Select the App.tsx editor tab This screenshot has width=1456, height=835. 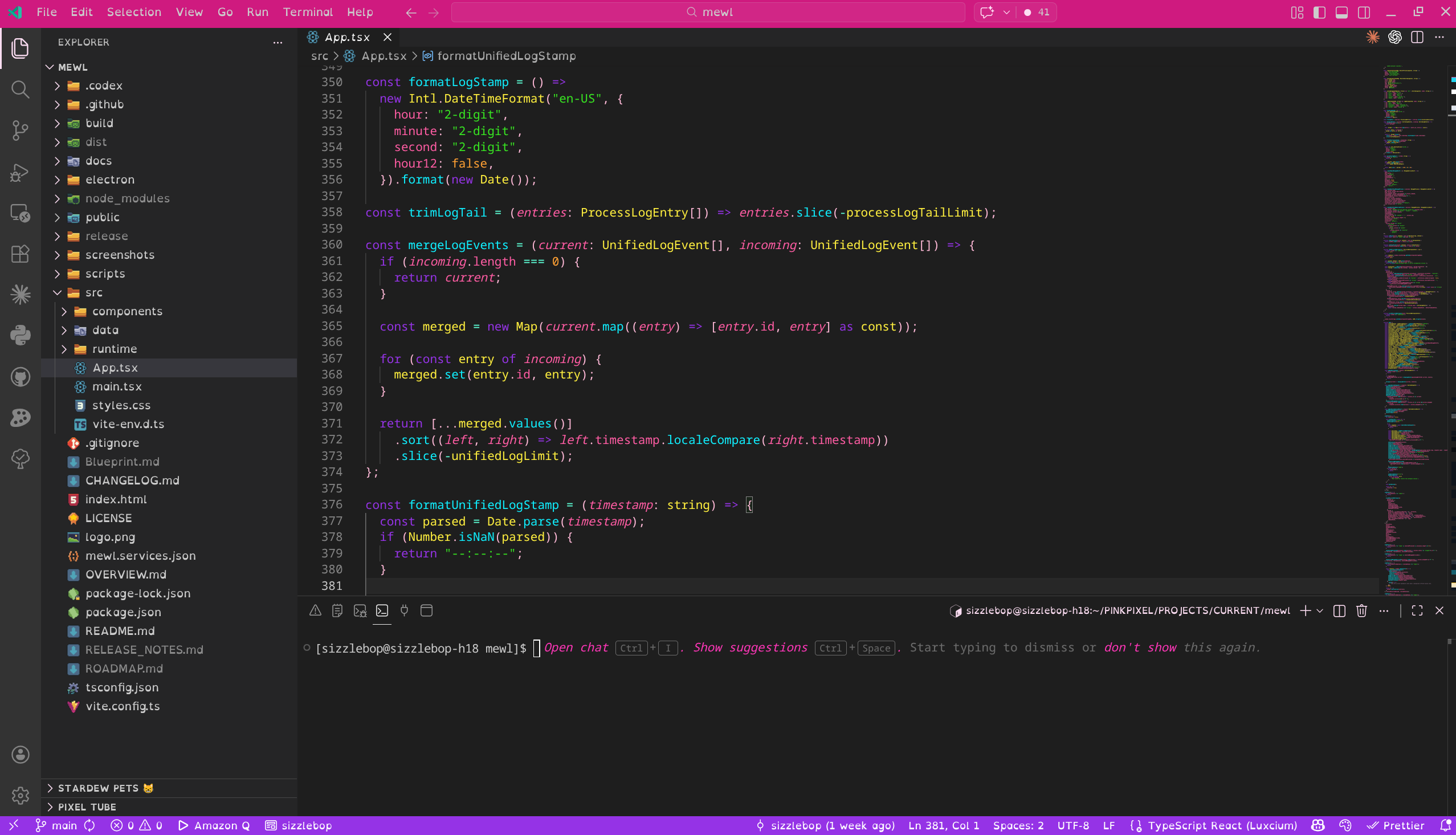pos(347,37)
